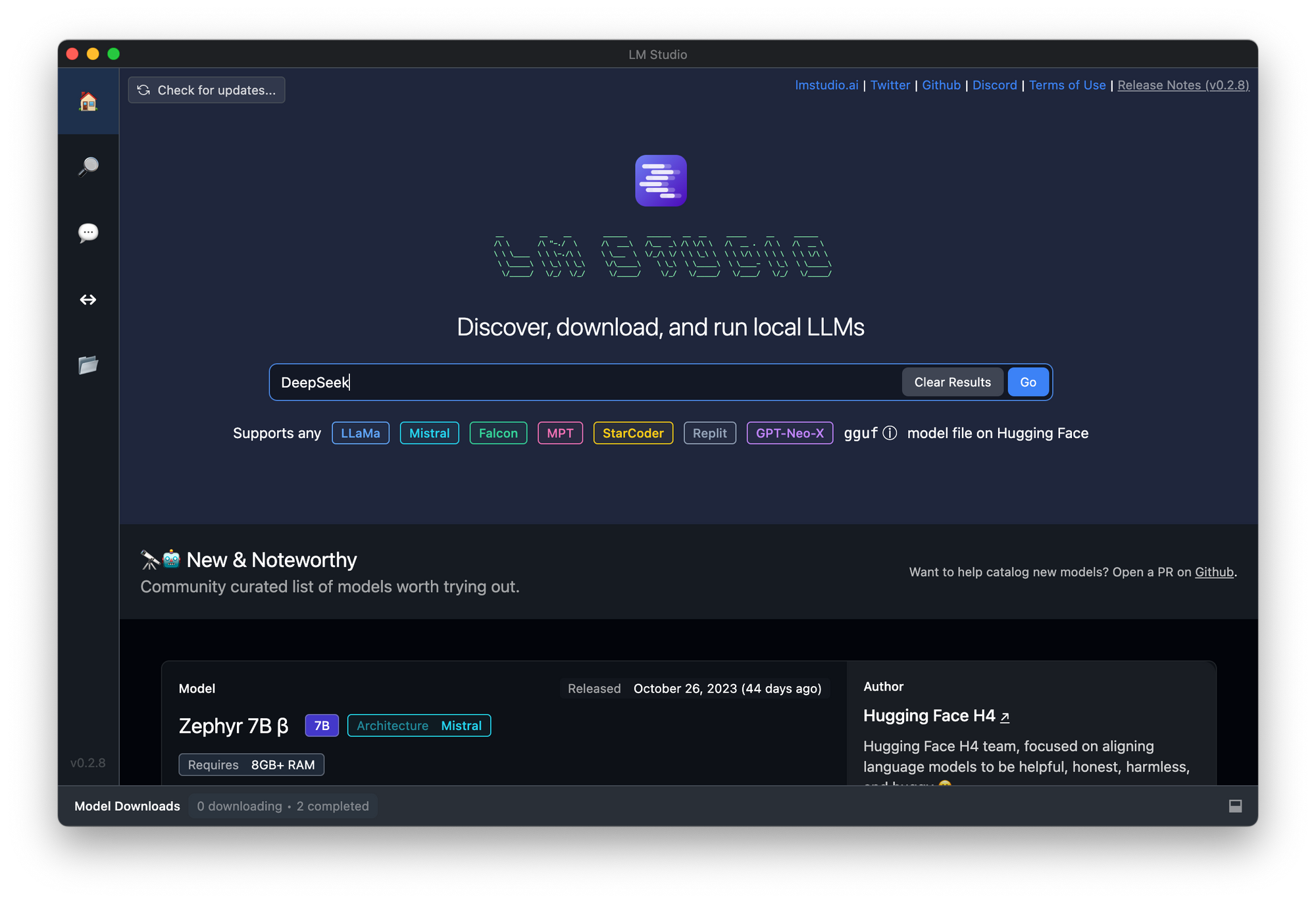Screen dimensions: 1316x903
Task: Open the Twitter link
Action: coord(890,85)
